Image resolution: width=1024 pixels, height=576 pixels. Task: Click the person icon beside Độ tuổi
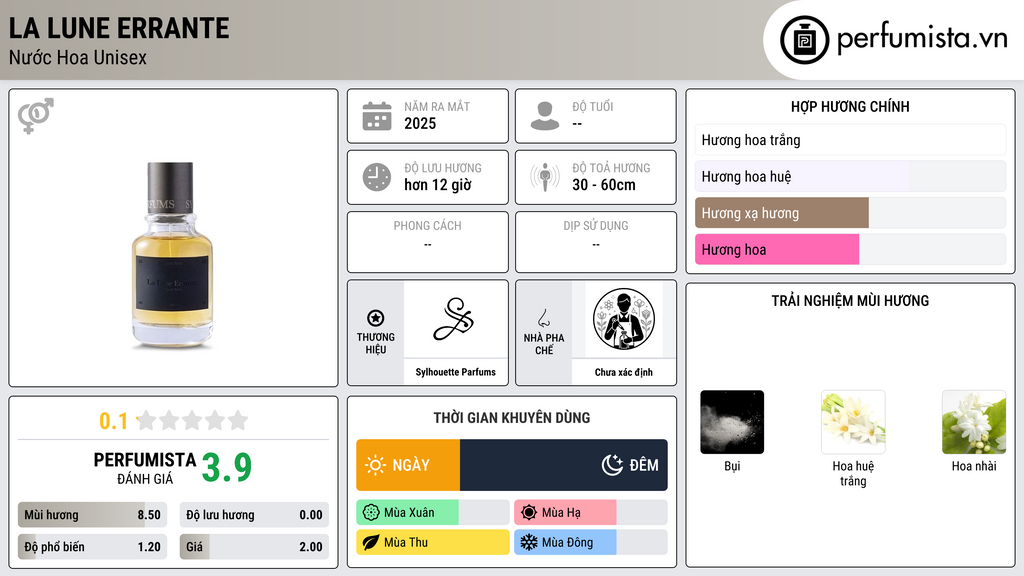click(x=545, y=116)
